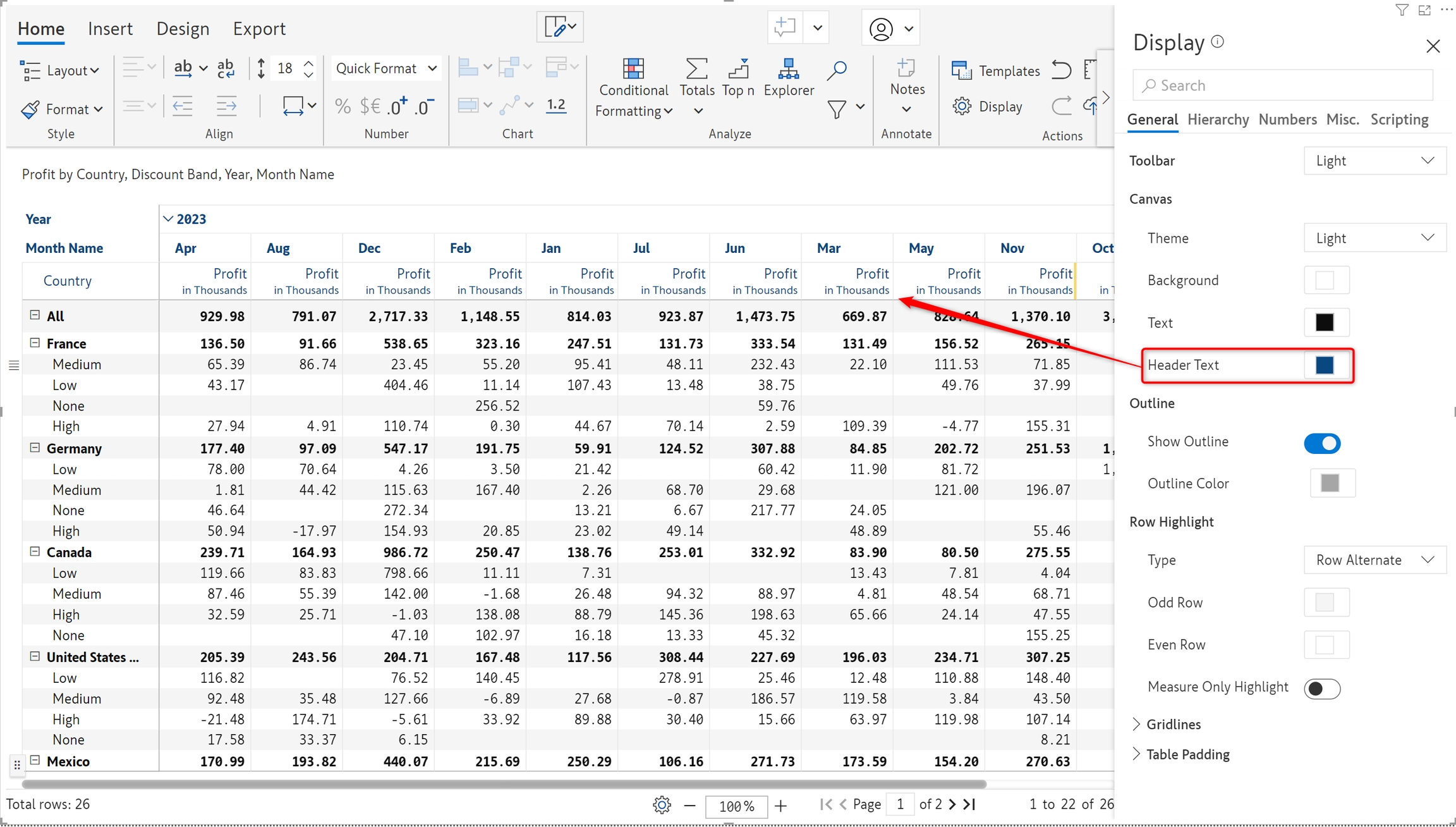
Task: Open the Hierarchy tab in Display
Action: coord(1217,119)
